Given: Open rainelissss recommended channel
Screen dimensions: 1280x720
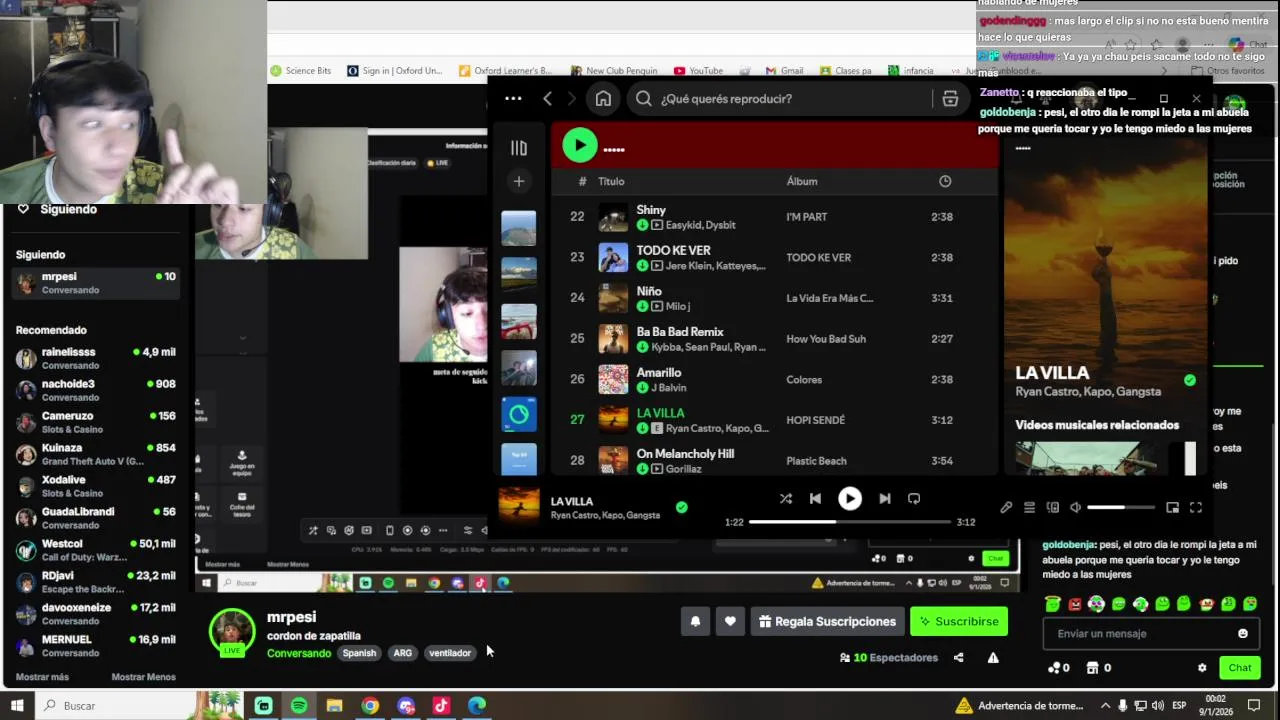Looking at the screenshot, I should pyautogui.click(x=96, y=358).
